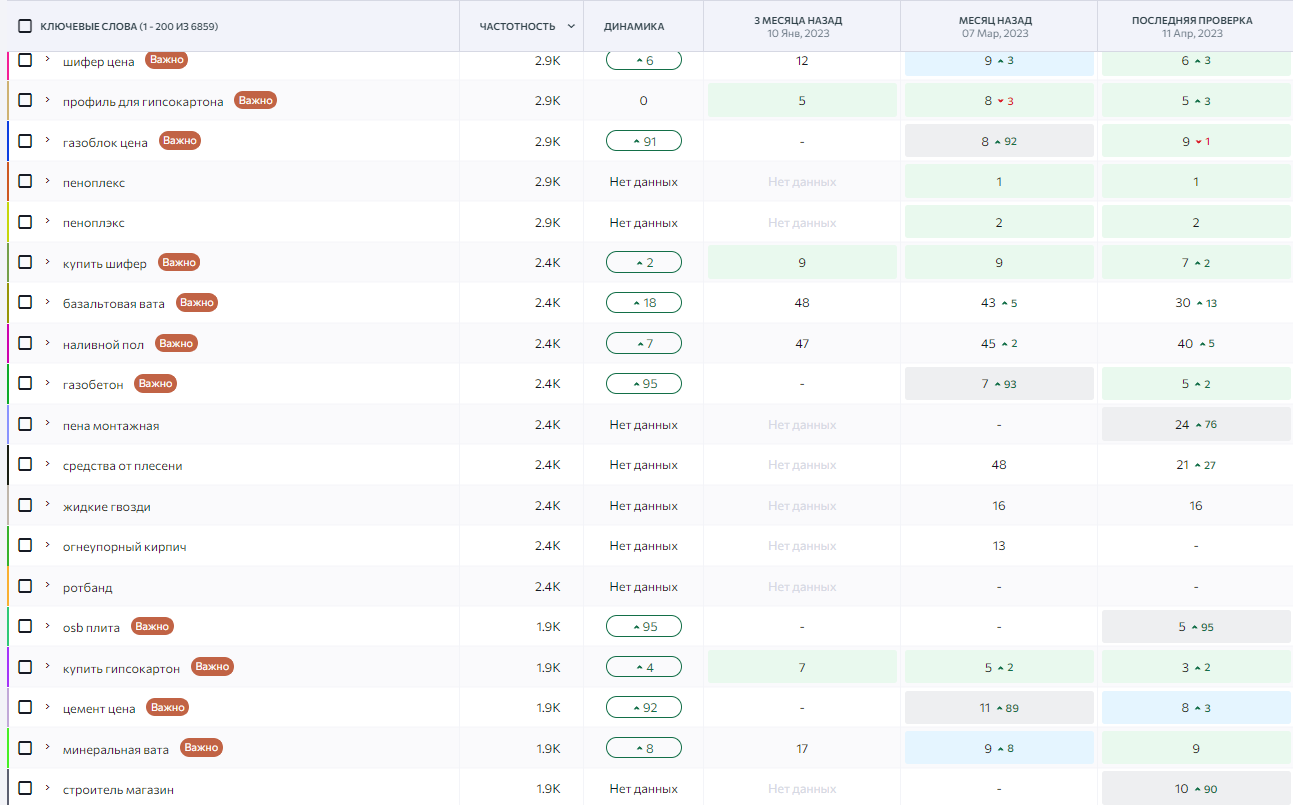Click month-ago position 48 for средства от плесени
Viewport: 1293px width, 805px height.
coord(999,465)
